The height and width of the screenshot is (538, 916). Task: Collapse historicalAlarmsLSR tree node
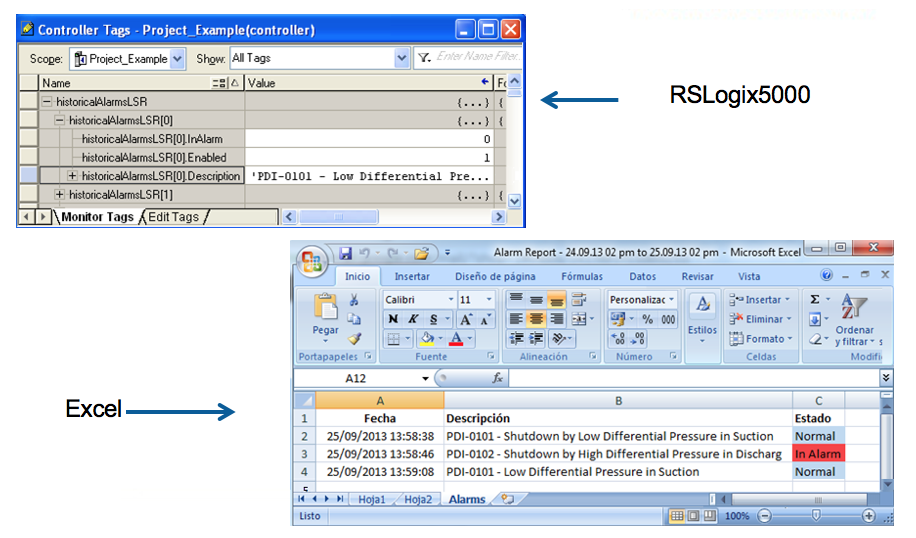click(47, 102)
